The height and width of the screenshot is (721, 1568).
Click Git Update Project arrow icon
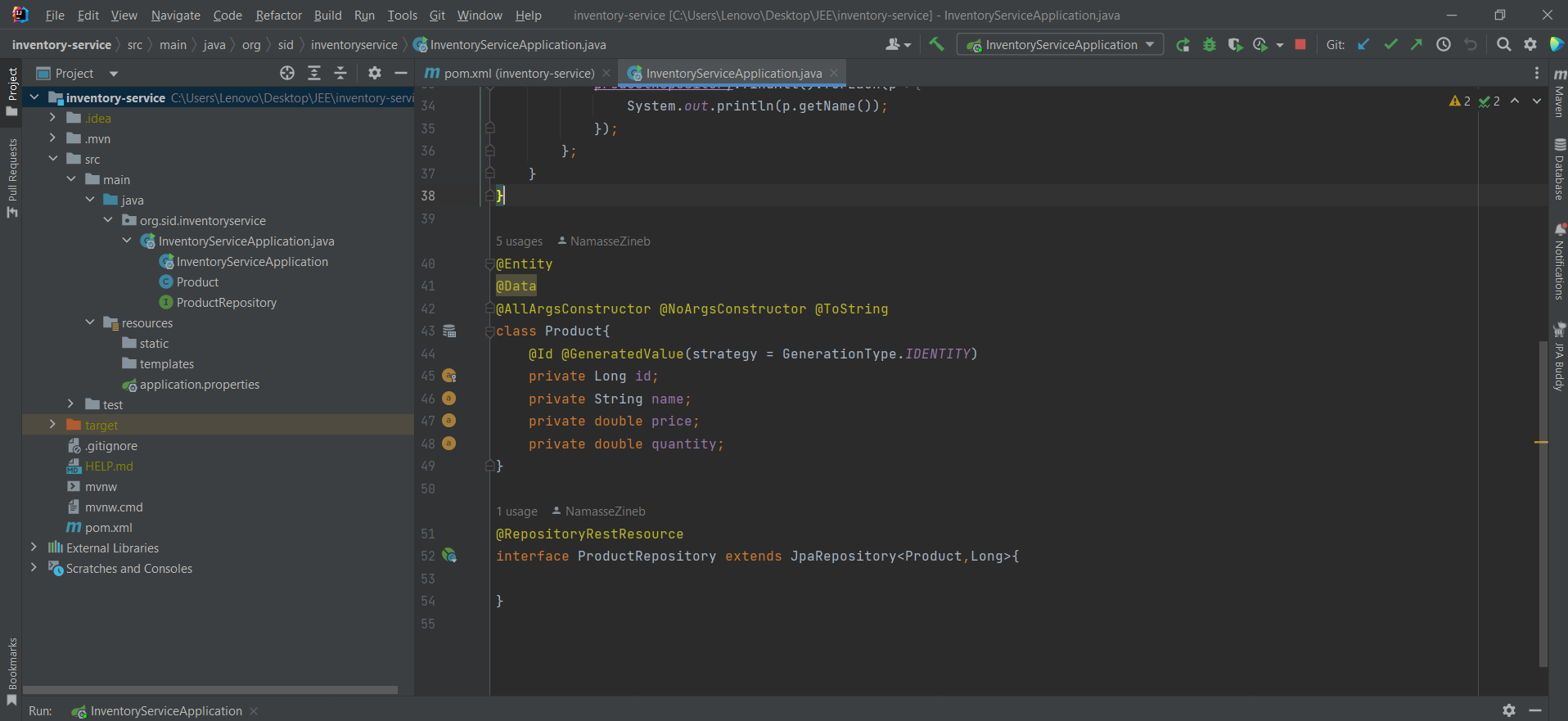pyautogui.click(x=1363, y=45)
